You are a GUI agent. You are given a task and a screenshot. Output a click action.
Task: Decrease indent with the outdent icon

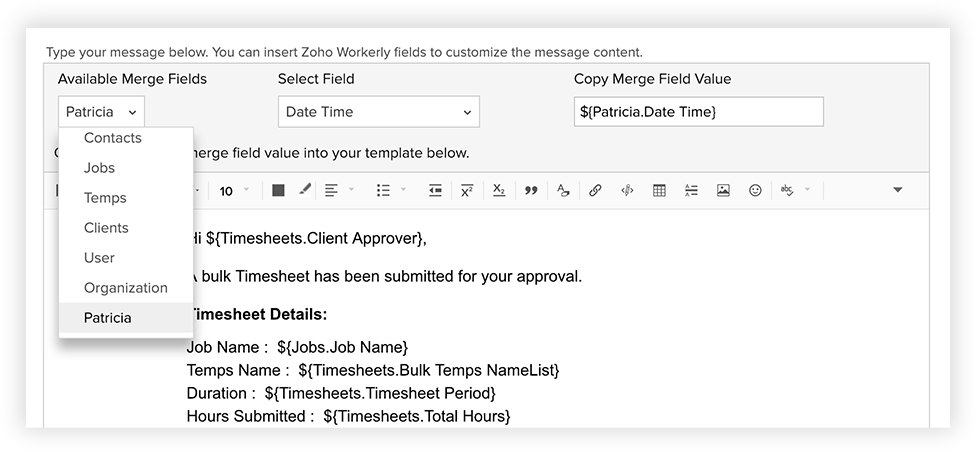[435, 191]
